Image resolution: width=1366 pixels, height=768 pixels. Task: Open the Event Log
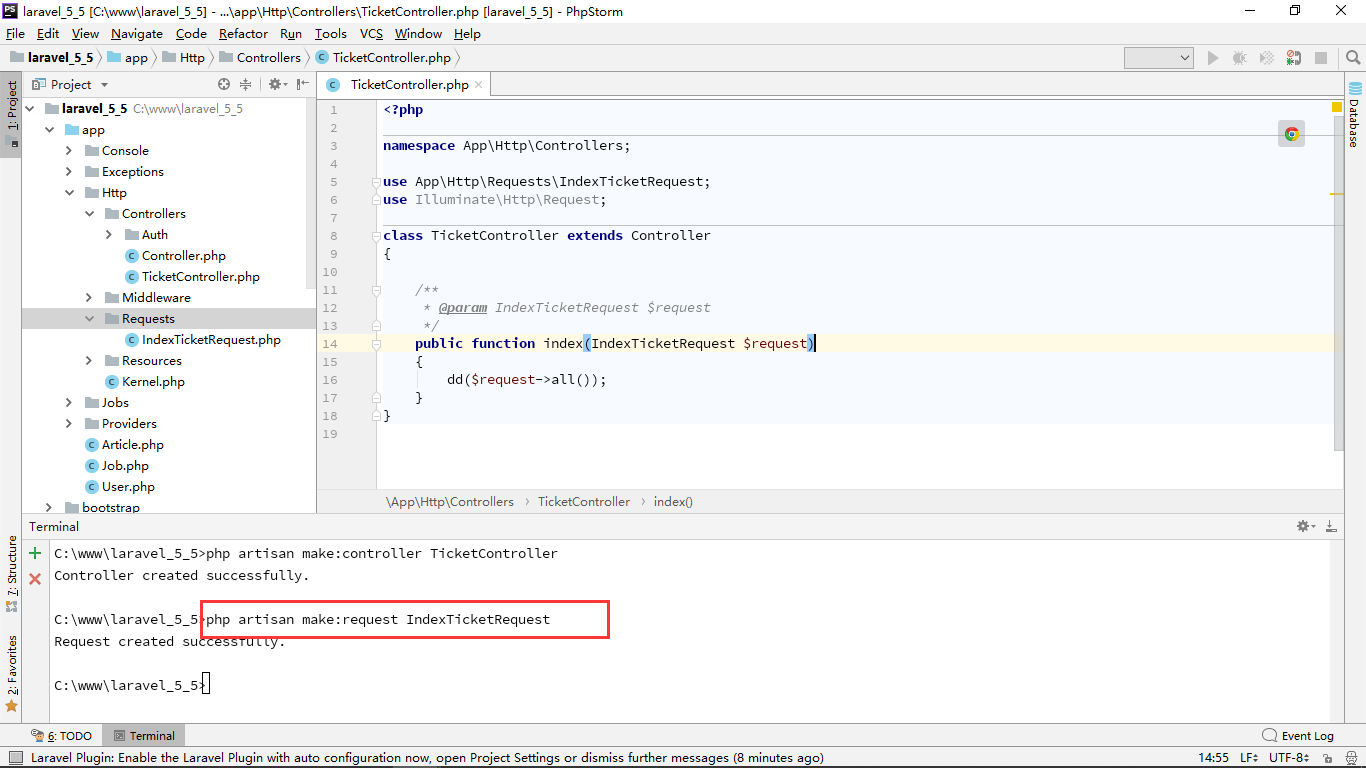click(x=1298, y=736)
